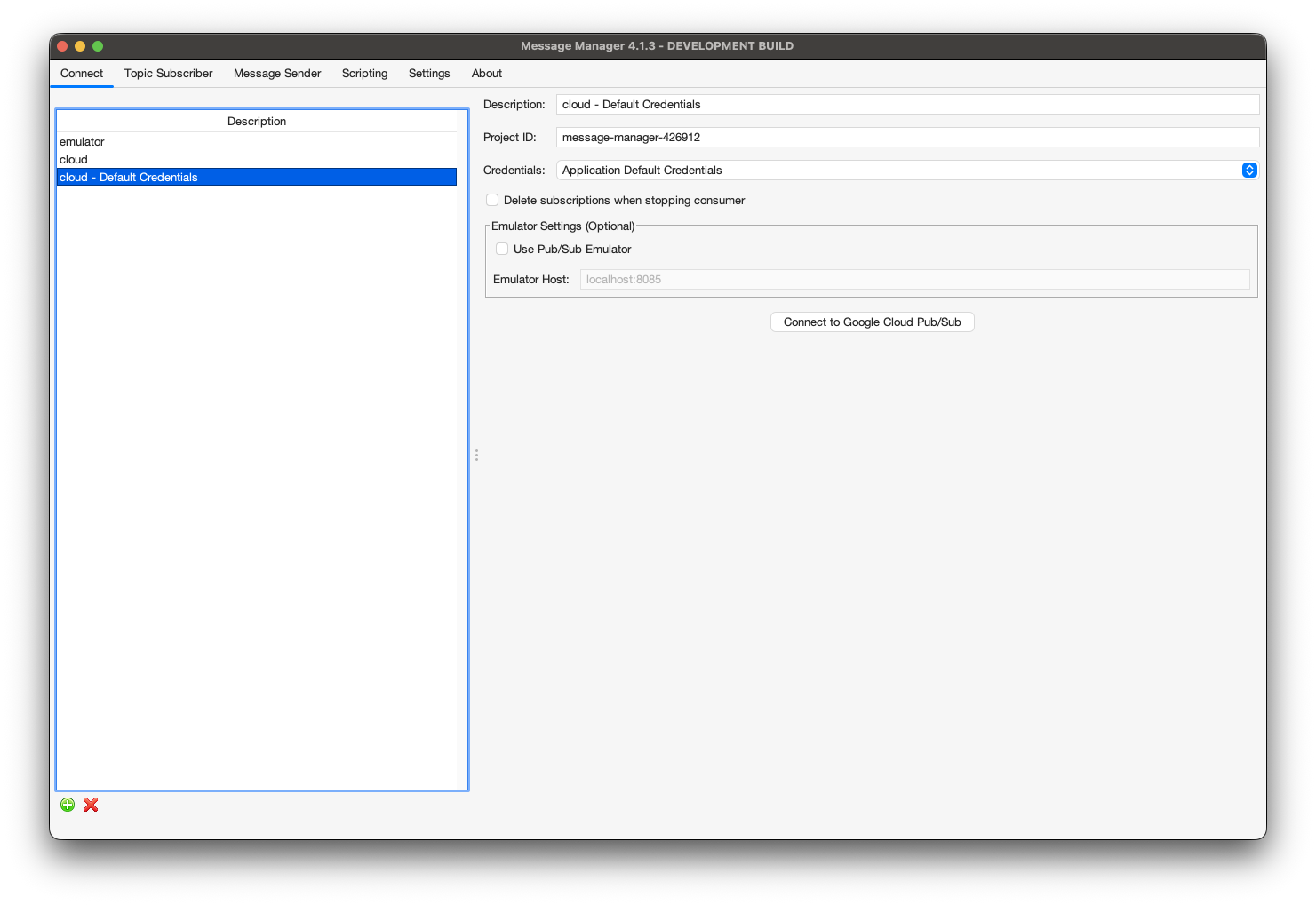The width and height of the screenshot is (1316, 905).
Task: Click the Project ID input field
Action: point(906,137)
